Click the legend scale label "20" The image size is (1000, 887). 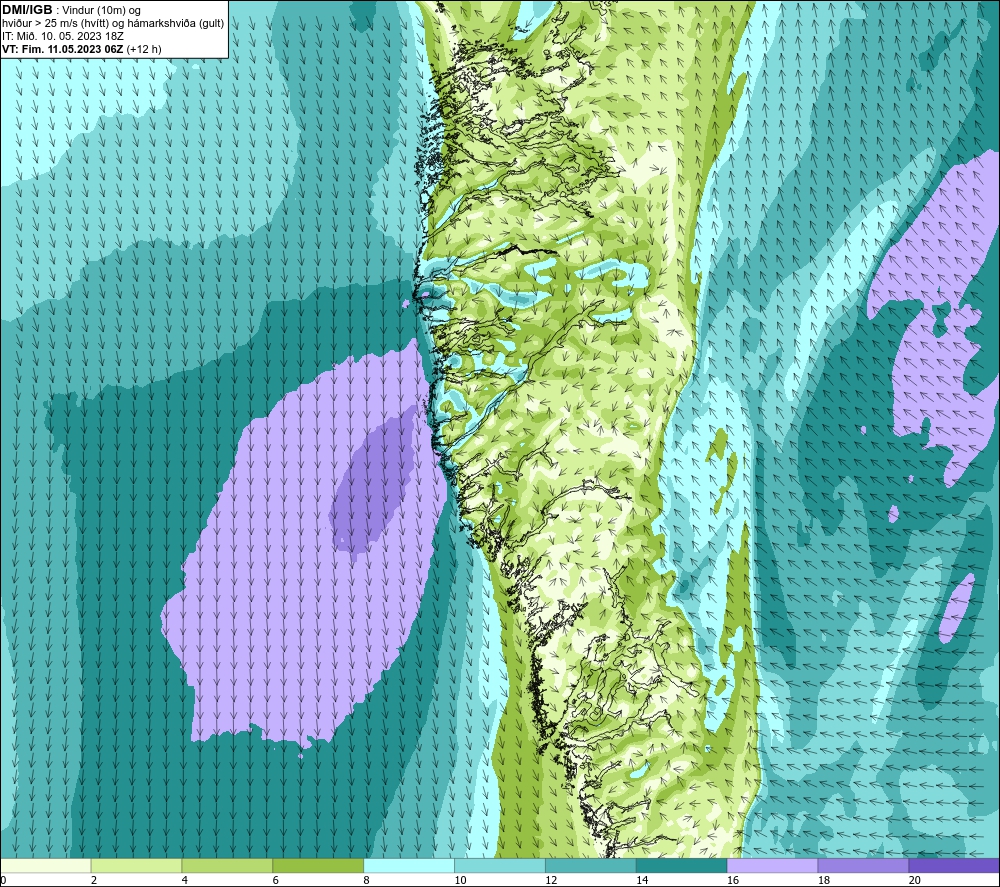[x=915, y=880]
